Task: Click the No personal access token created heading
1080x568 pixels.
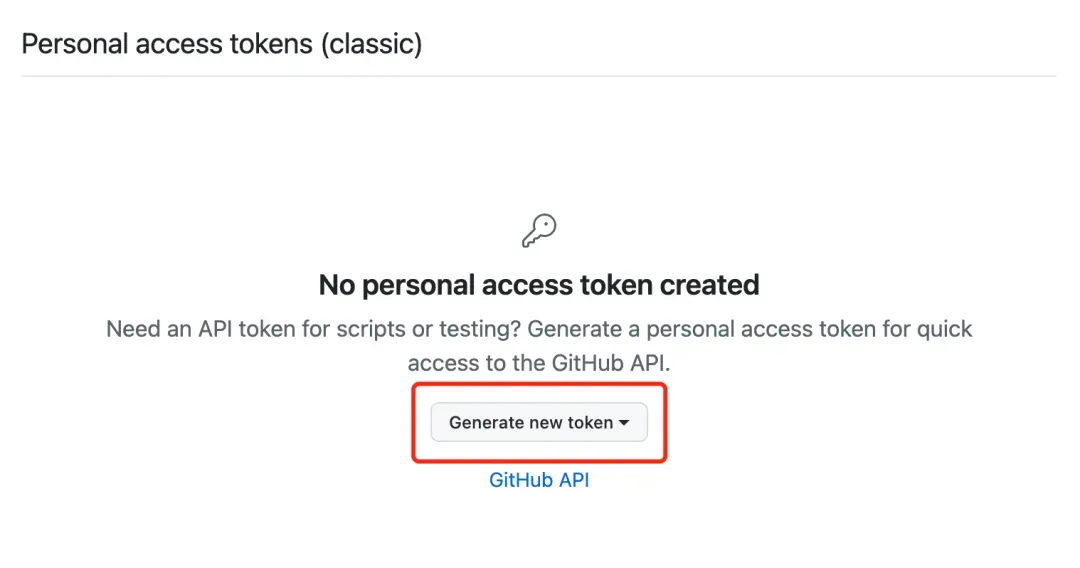Action: point(539,285)
